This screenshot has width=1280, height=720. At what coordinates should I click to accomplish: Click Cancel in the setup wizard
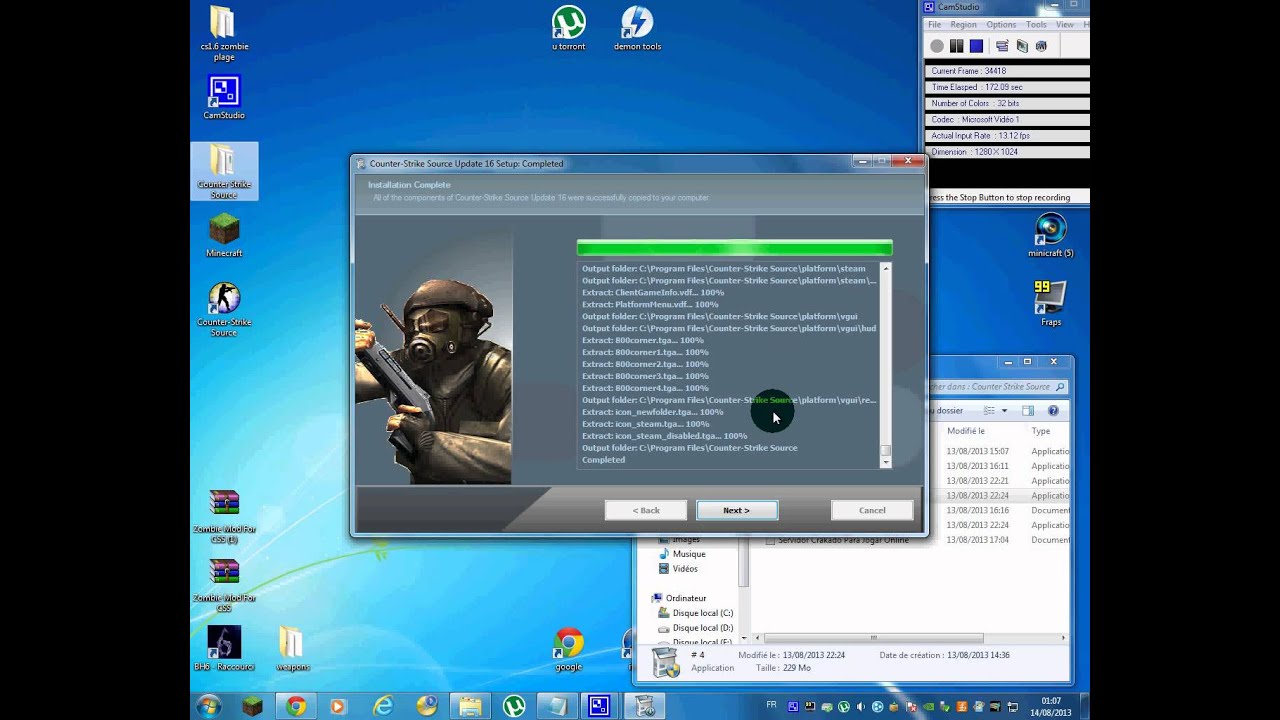(872, 510)
